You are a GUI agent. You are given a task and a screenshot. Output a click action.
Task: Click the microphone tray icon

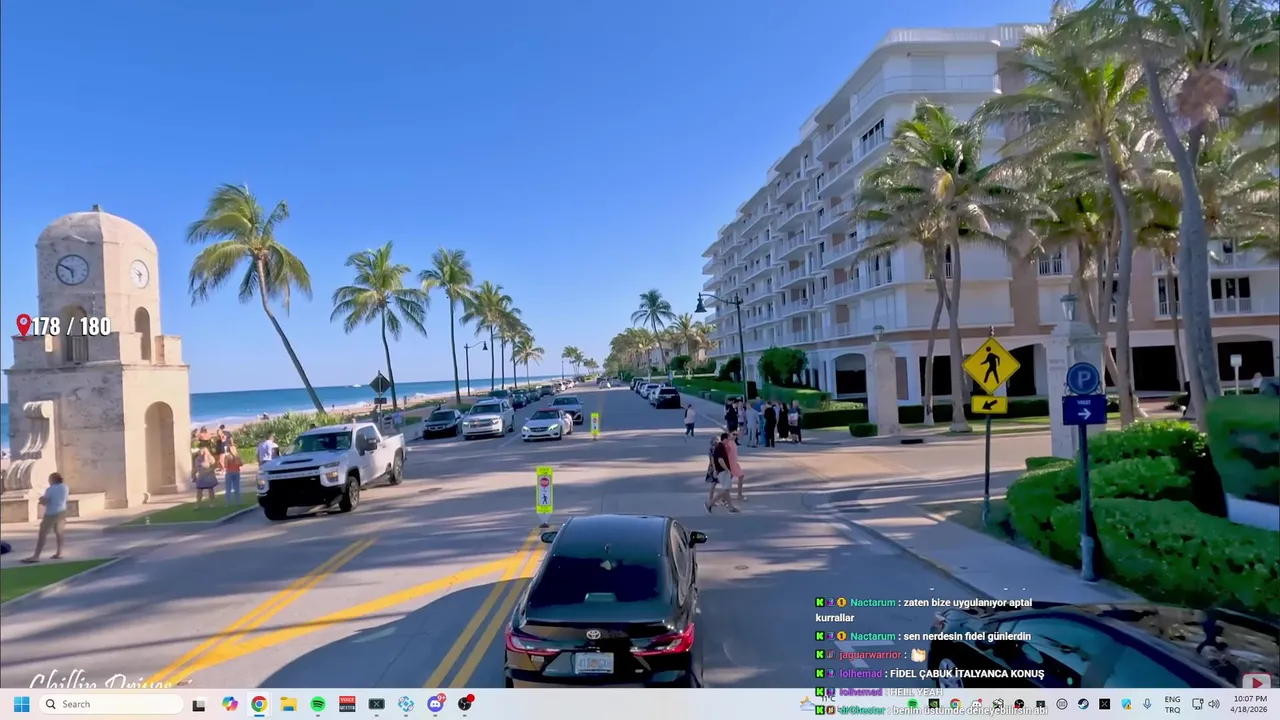[x=1147, y=704]
